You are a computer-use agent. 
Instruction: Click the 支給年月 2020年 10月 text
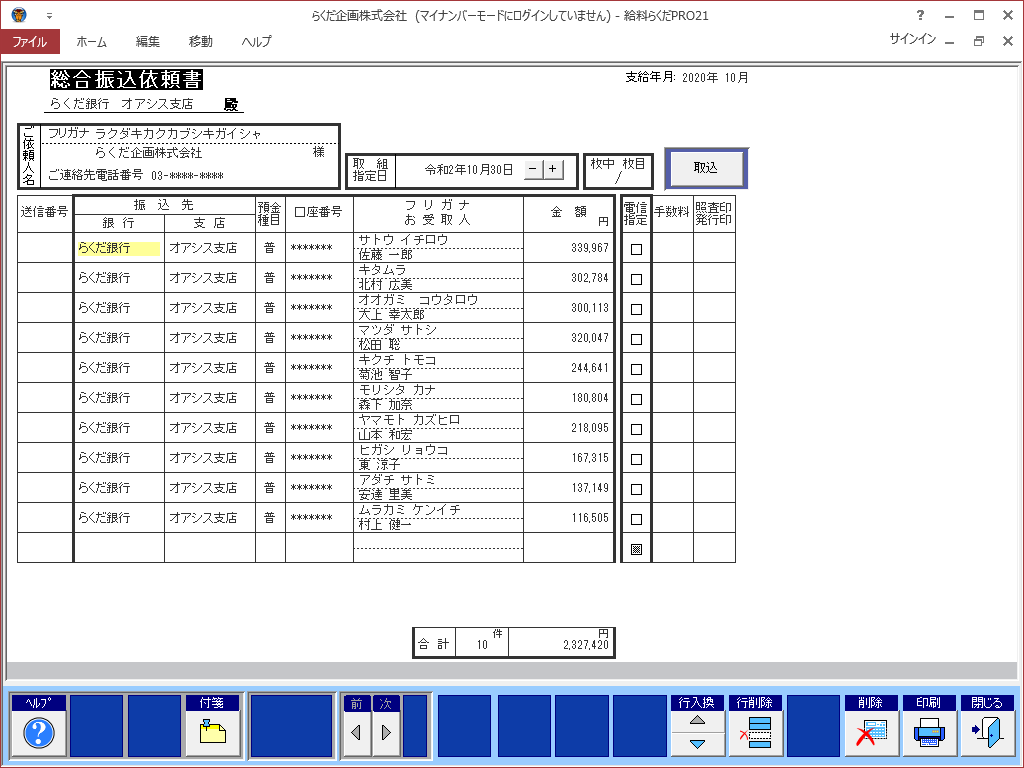(686, 78)
